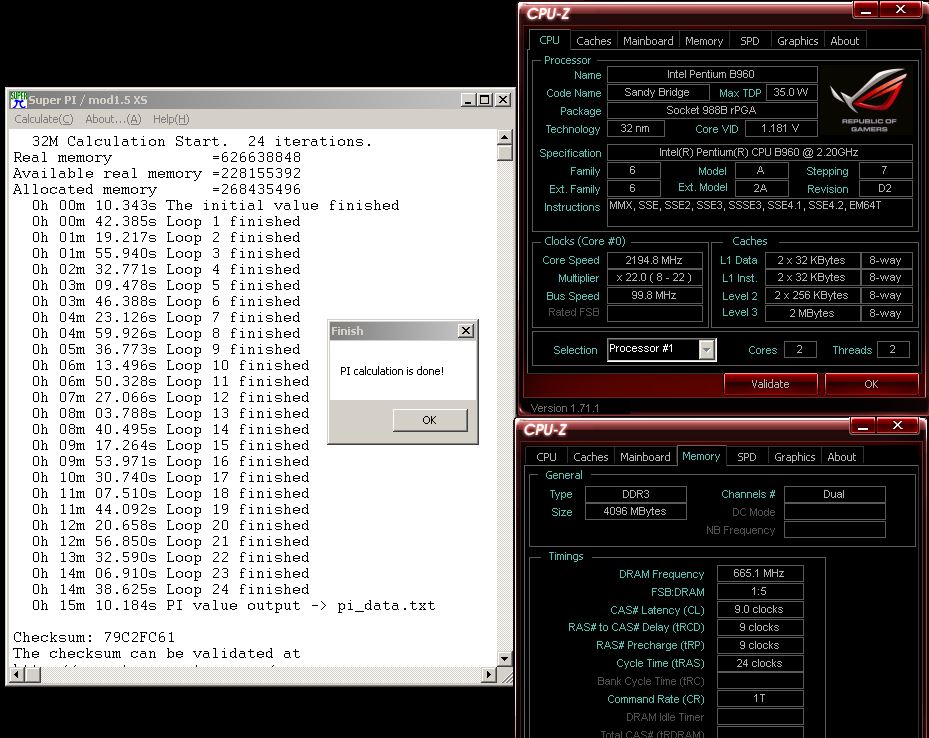Viewport: 929px width, 738px height.
Task: Select Caches tab in bottom CPU-Z window
Action: [591, 457]
